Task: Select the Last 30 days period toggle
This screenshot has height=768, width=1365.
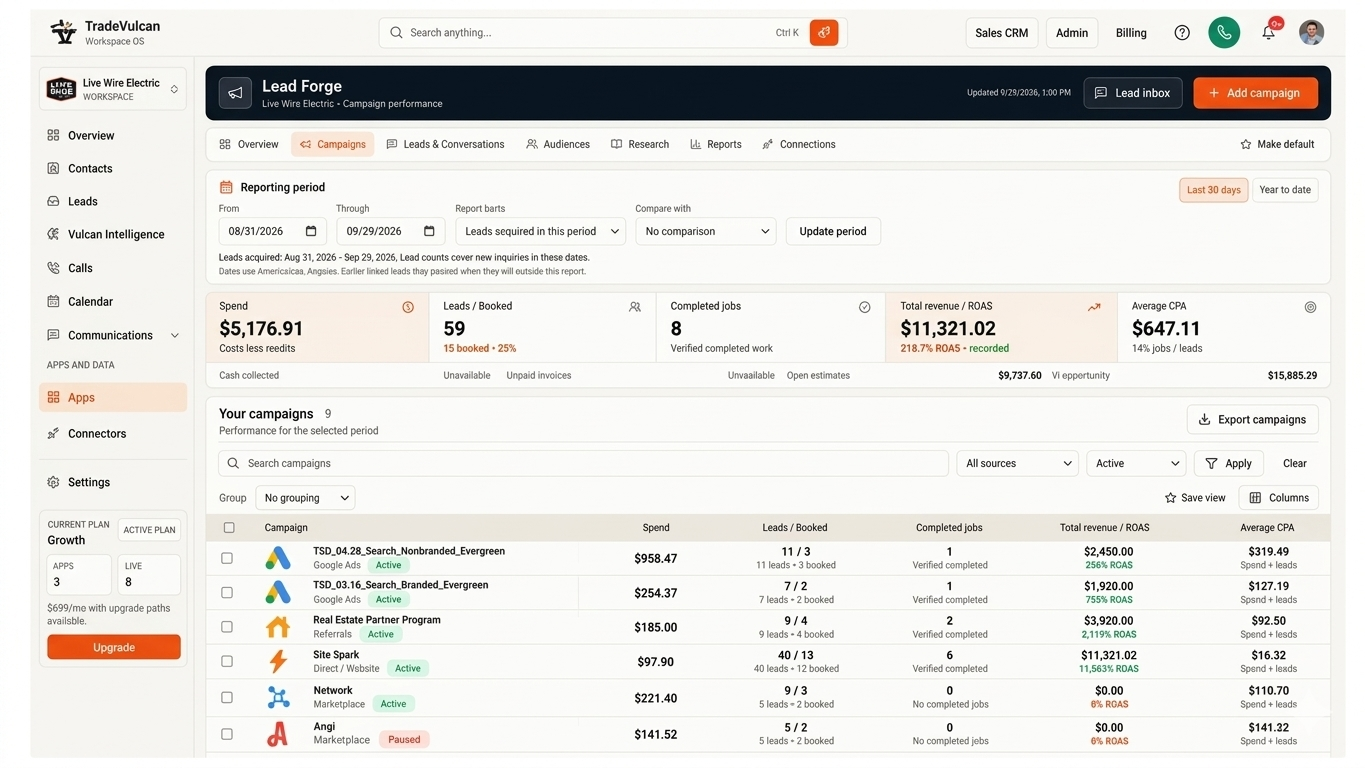Action: point(1213,190)
